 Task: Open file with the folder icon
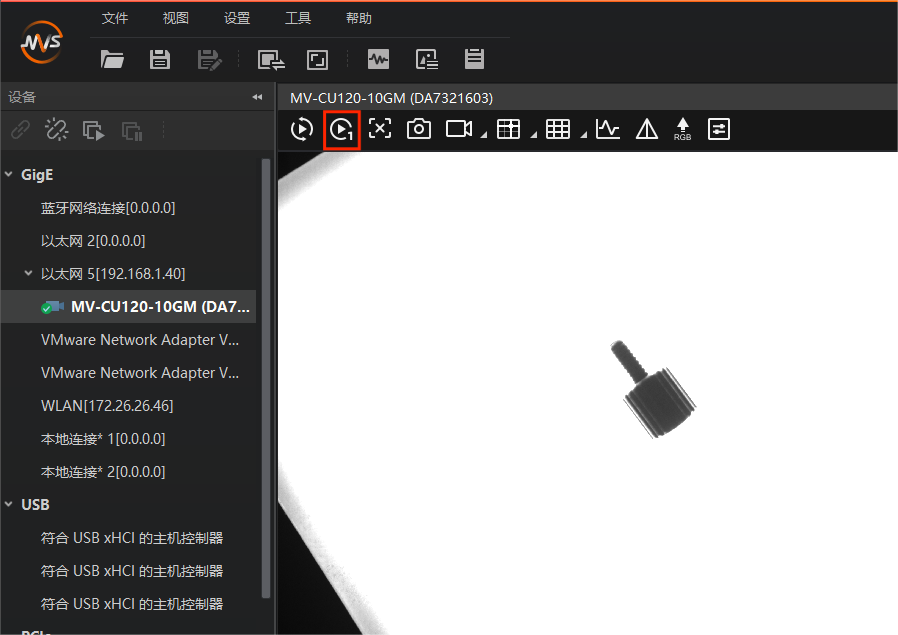click(112, 59)
